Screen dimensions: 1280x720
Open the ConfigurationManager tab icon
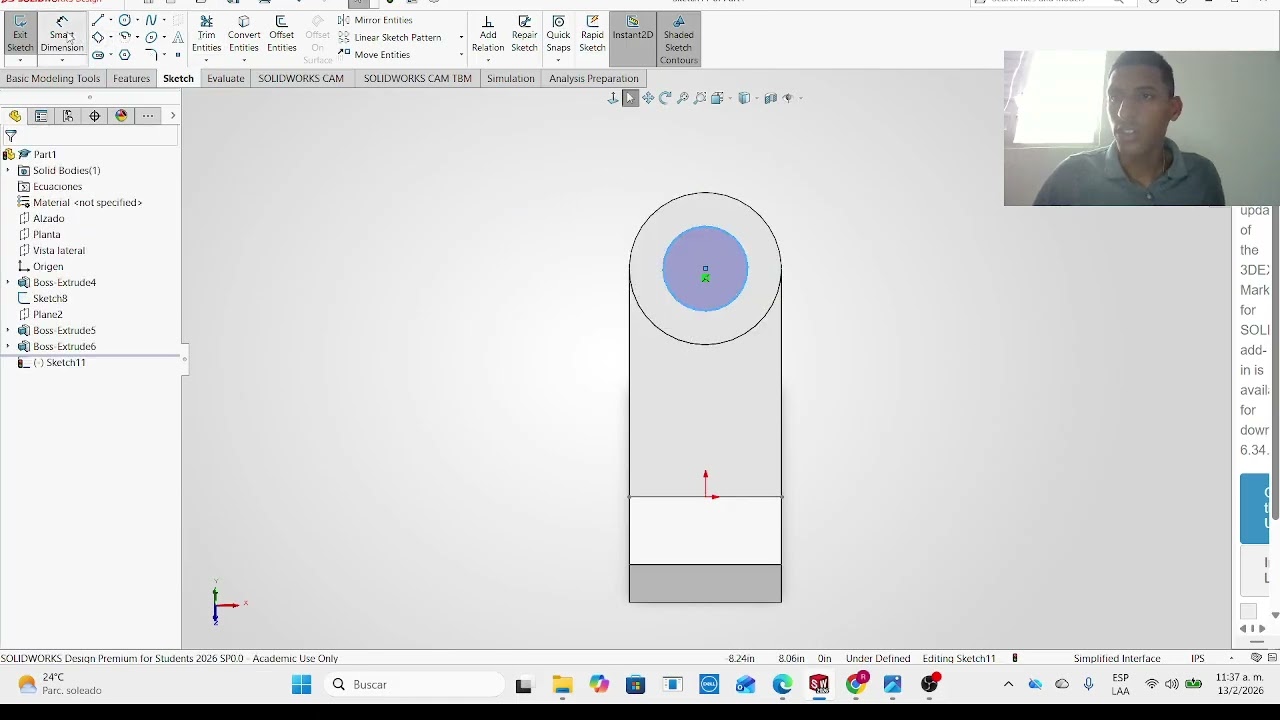[68, 116]
